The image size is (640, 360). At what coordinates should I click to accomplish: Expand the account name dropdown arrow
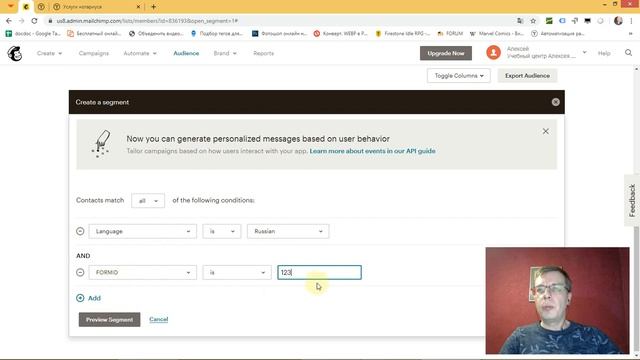[x=584, y=52]
